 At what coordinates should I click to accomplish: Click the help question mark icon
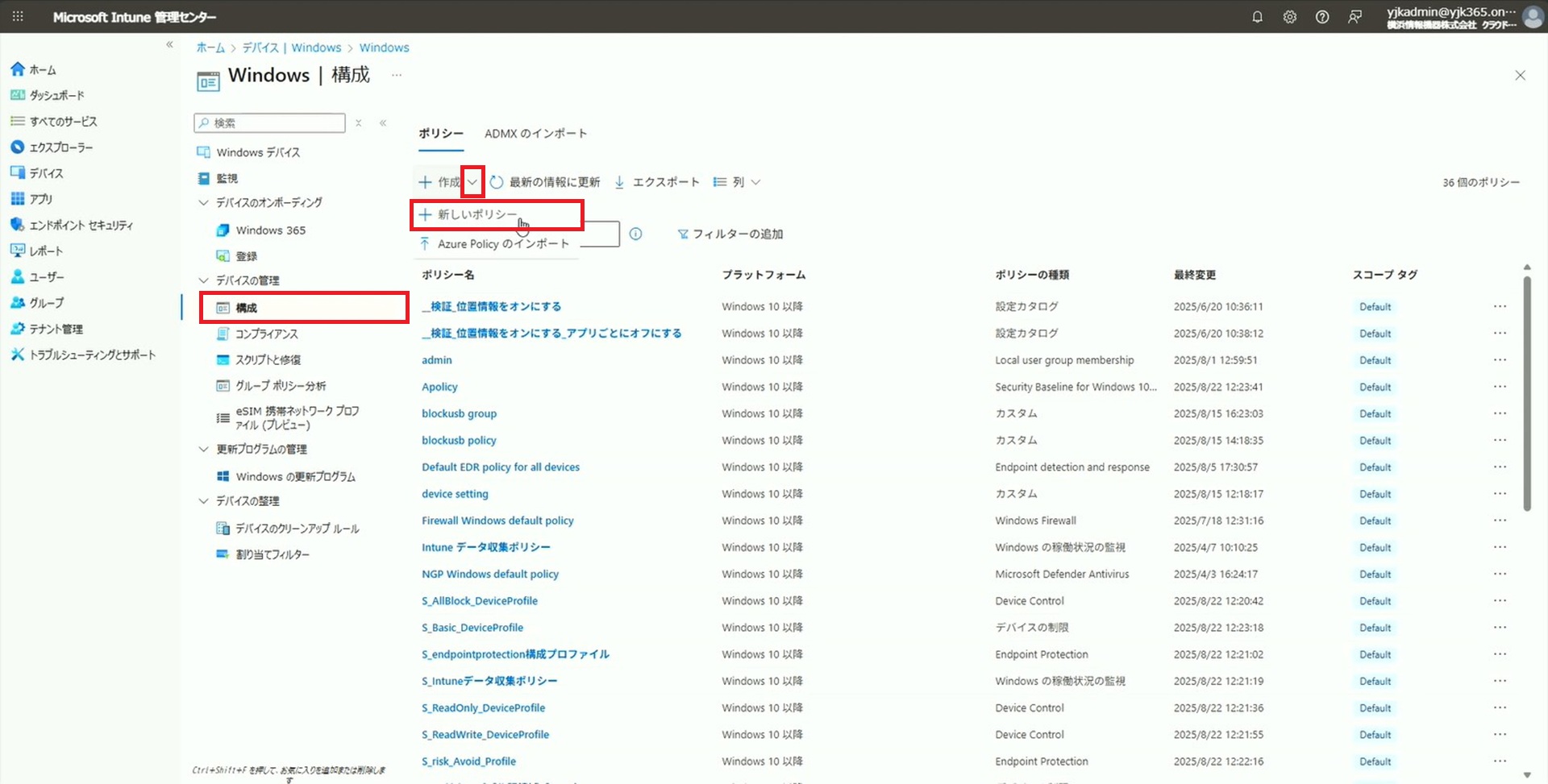point(1322,17)
